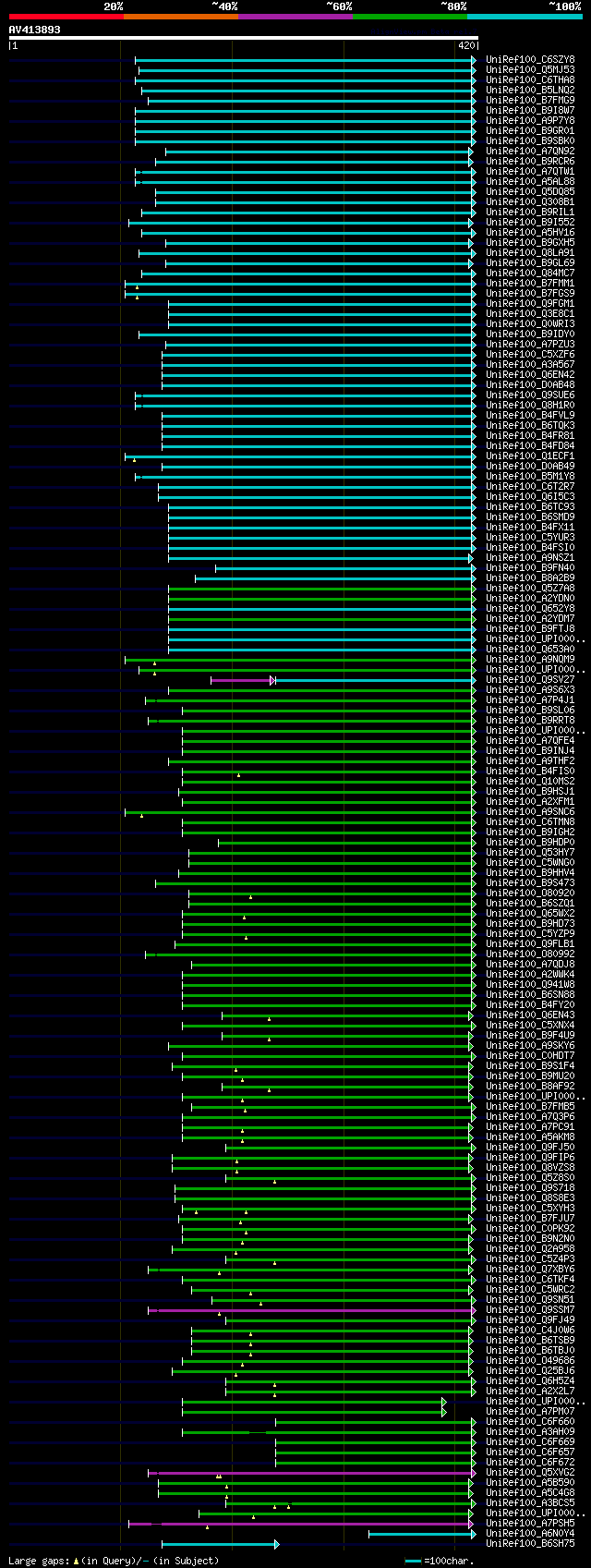591x1568 pixels.
Task: Click the orange ~40% identity legend segment
Action: coord(181,16)
